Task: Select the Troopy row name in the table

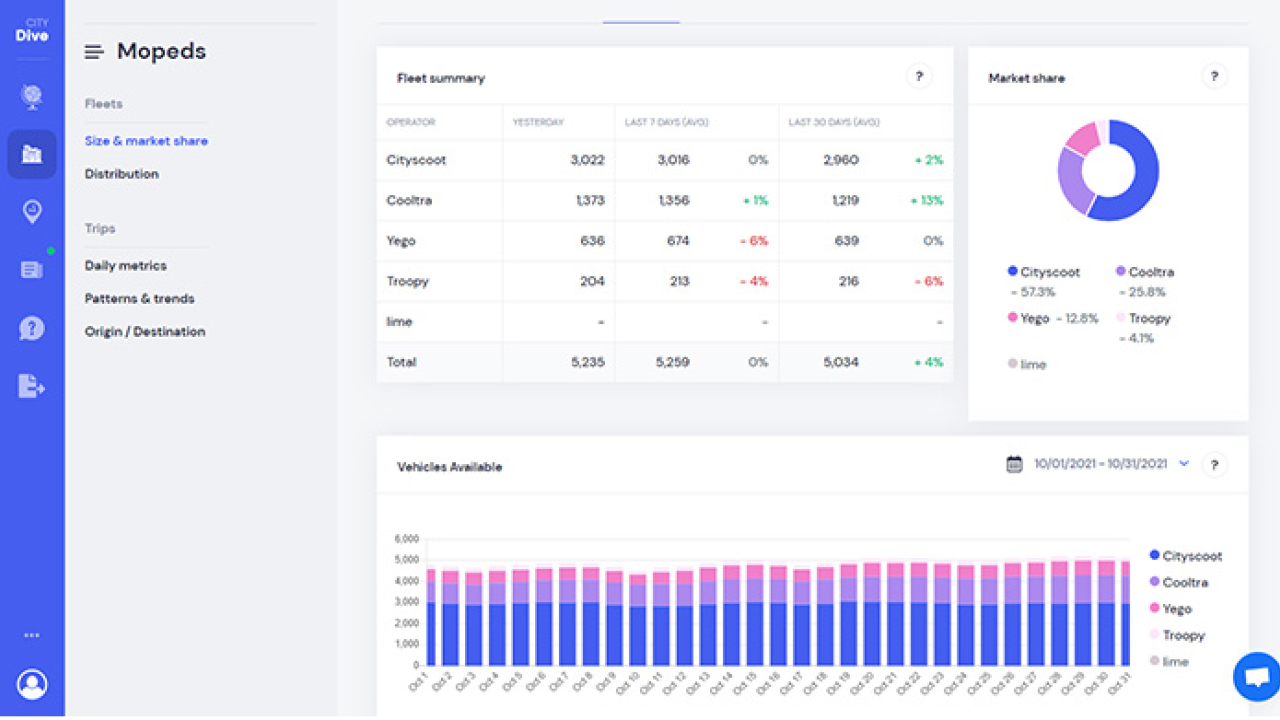Action: 407,281
